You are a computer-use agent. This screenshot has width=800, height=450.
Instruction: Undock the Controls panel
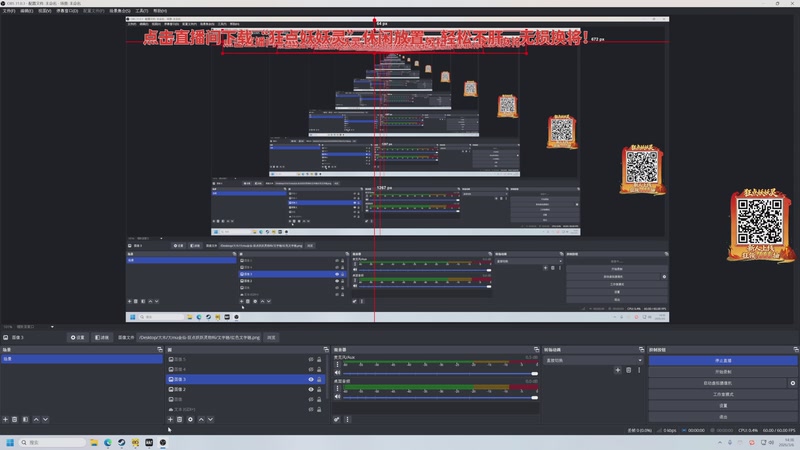(x=796, y=349)
